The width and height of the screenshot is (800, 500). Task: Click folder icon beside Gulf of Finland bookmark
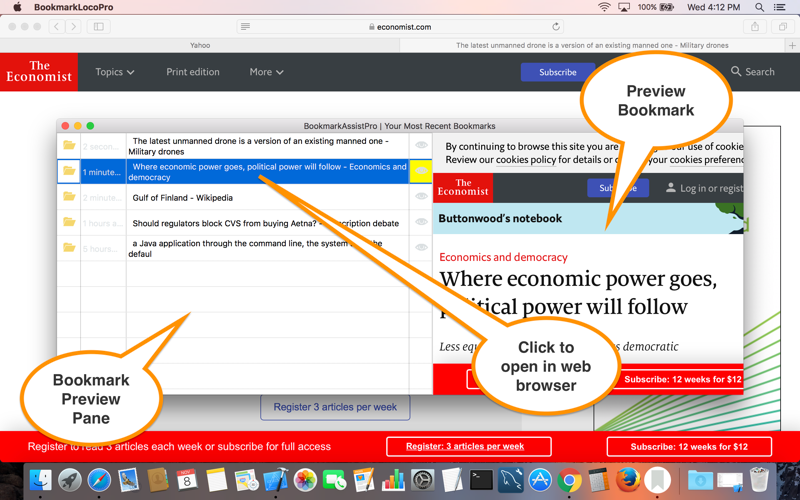pos(69,197)
